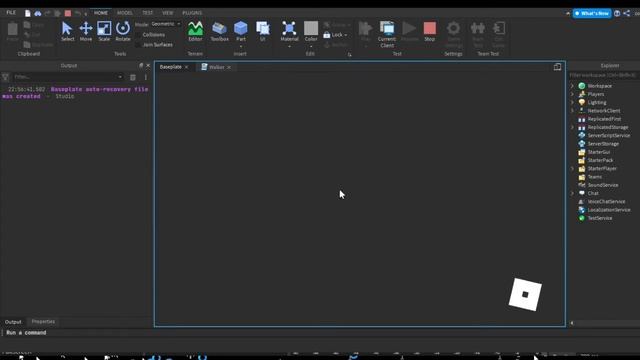
Task: Click the share icon in top right
Action: pos(627,13)
